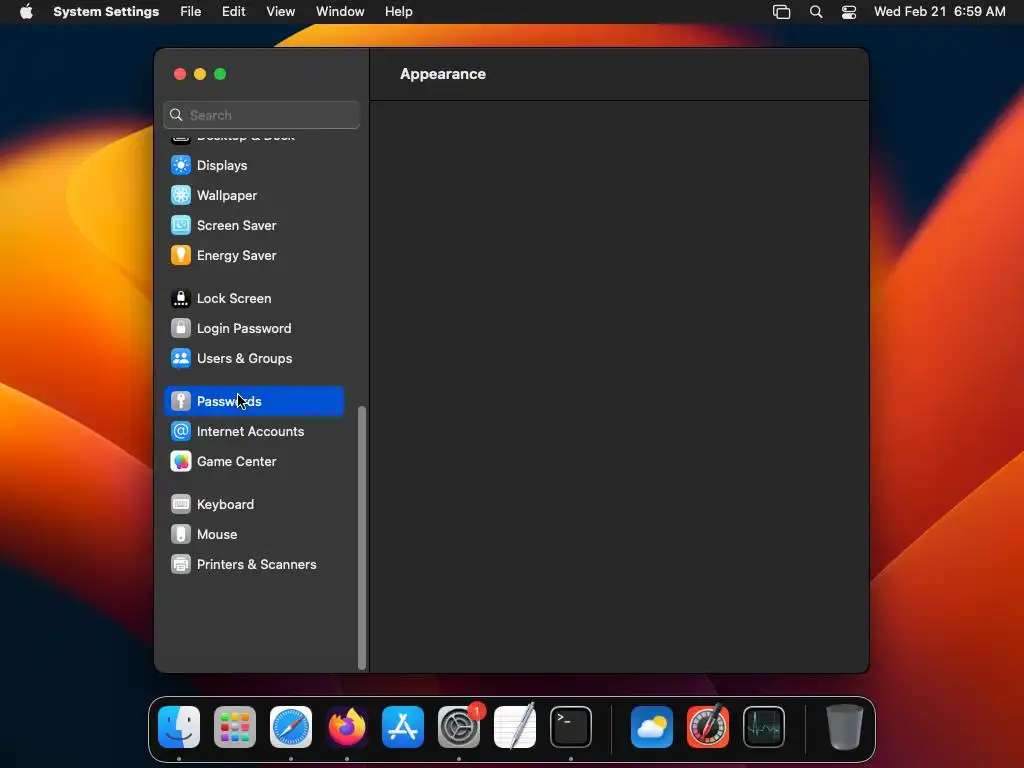1024x768 pixels.
Task: Click the Printers & Scanners printer icon
Action: 181,564
